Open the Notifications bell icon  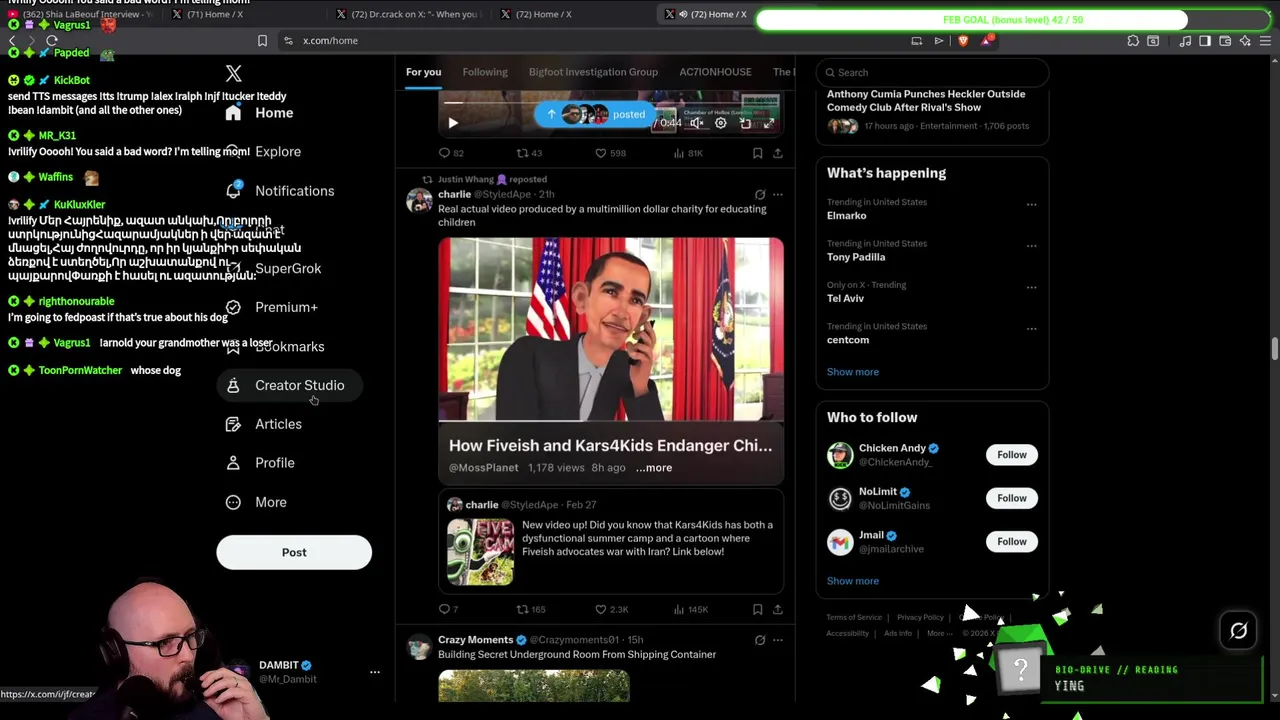tap(233, 190)
